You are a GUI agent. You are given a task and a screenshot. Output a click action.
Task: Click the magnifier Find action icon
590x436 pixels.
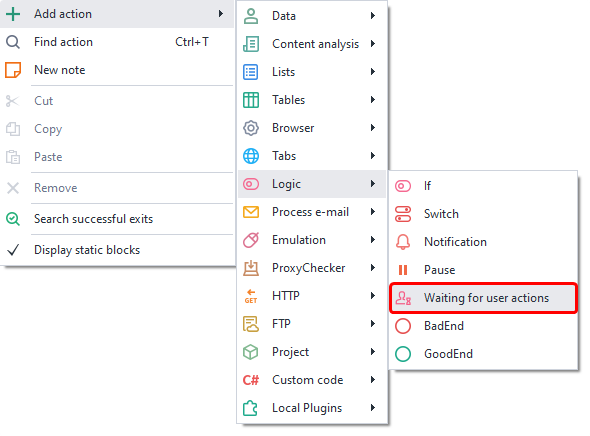(x=13, y=42)
